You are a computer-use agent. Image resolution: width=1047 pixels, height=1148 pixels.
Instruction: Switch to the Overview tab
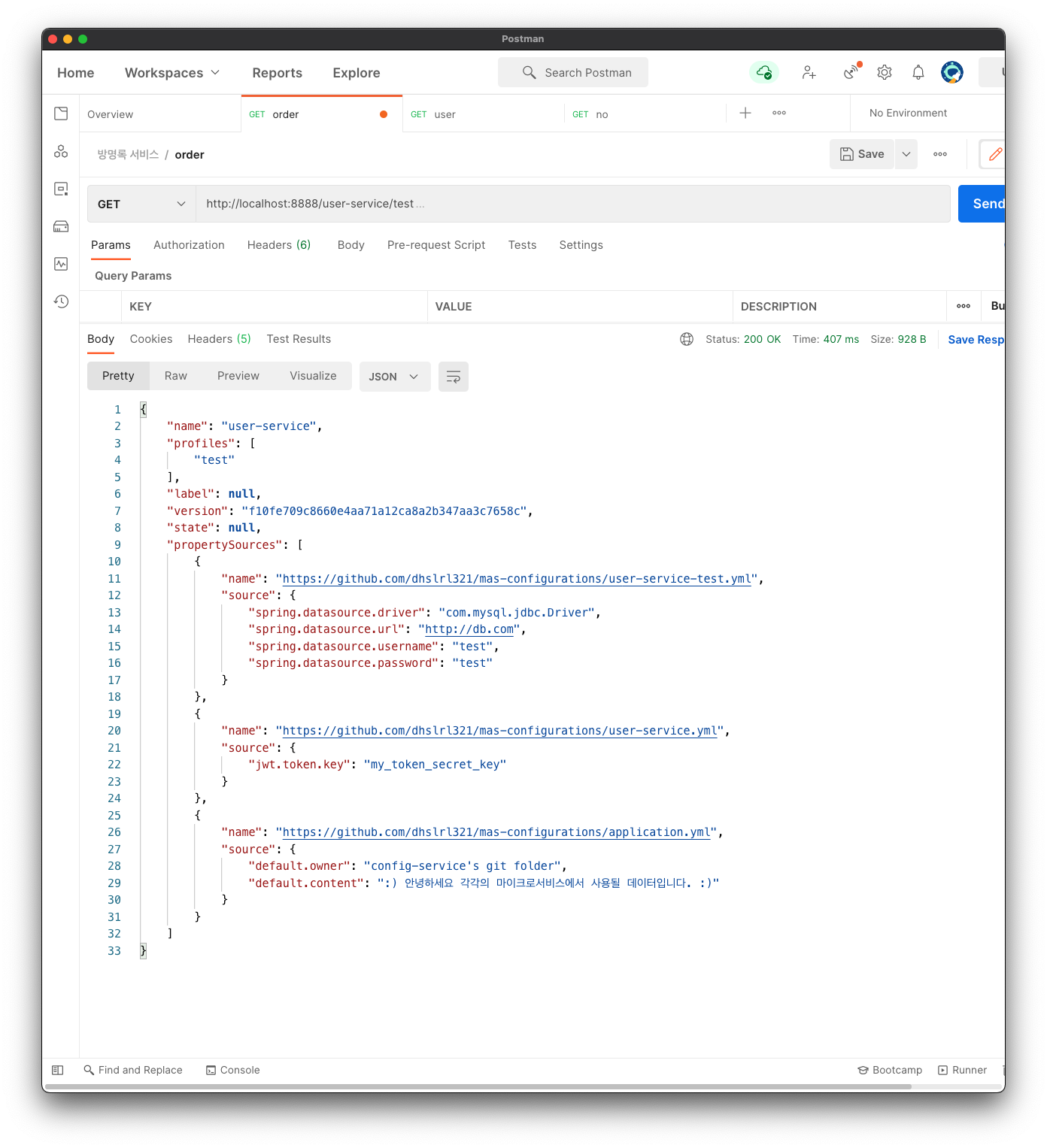[160, 114]
